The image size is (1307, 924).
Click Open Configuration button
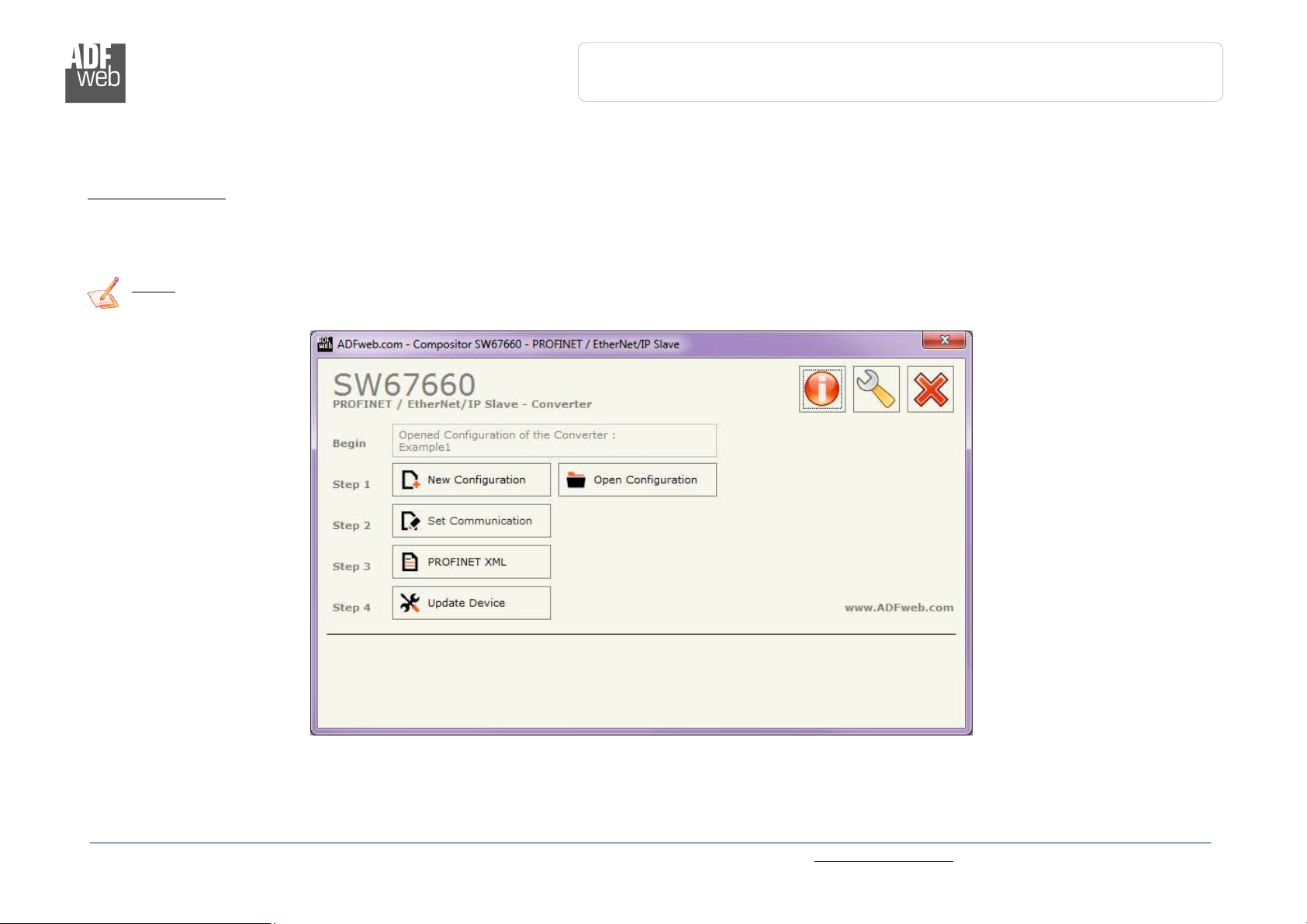pyautogui.click(x=638, y=479)
